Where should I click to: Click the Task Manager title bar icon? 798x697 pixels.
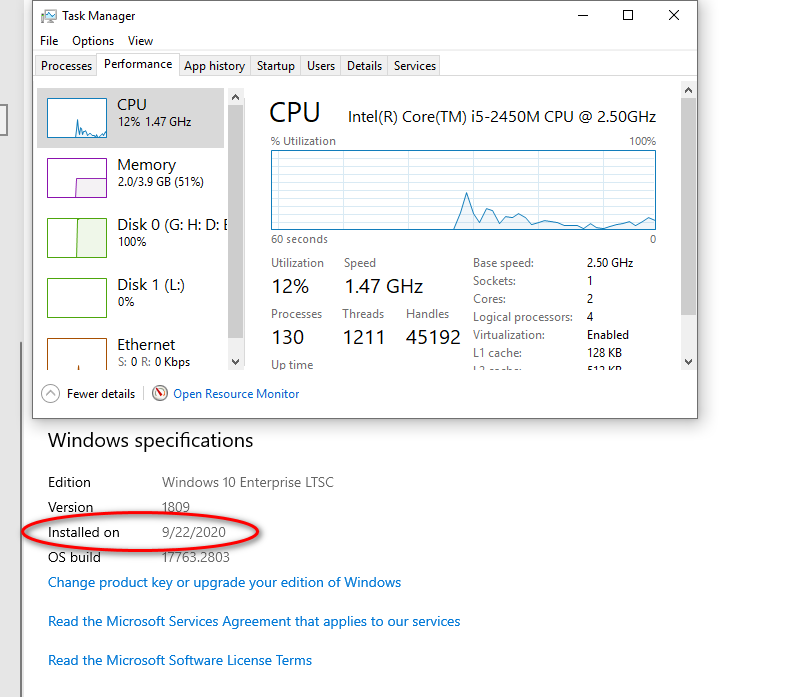(x=49, y=16)
